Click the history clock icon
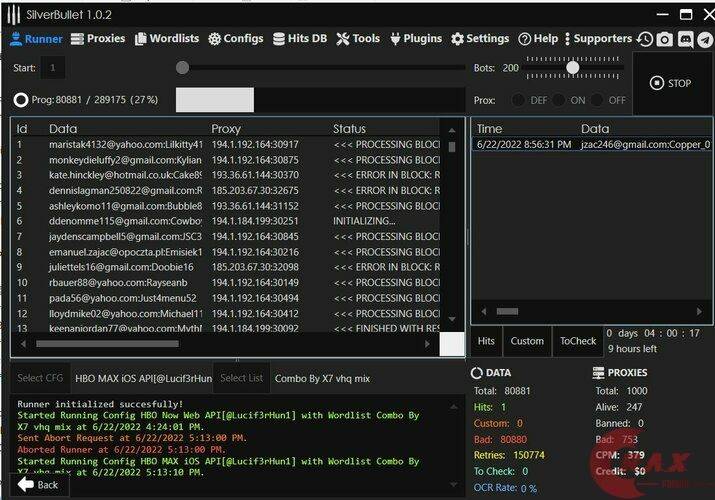 645,39
